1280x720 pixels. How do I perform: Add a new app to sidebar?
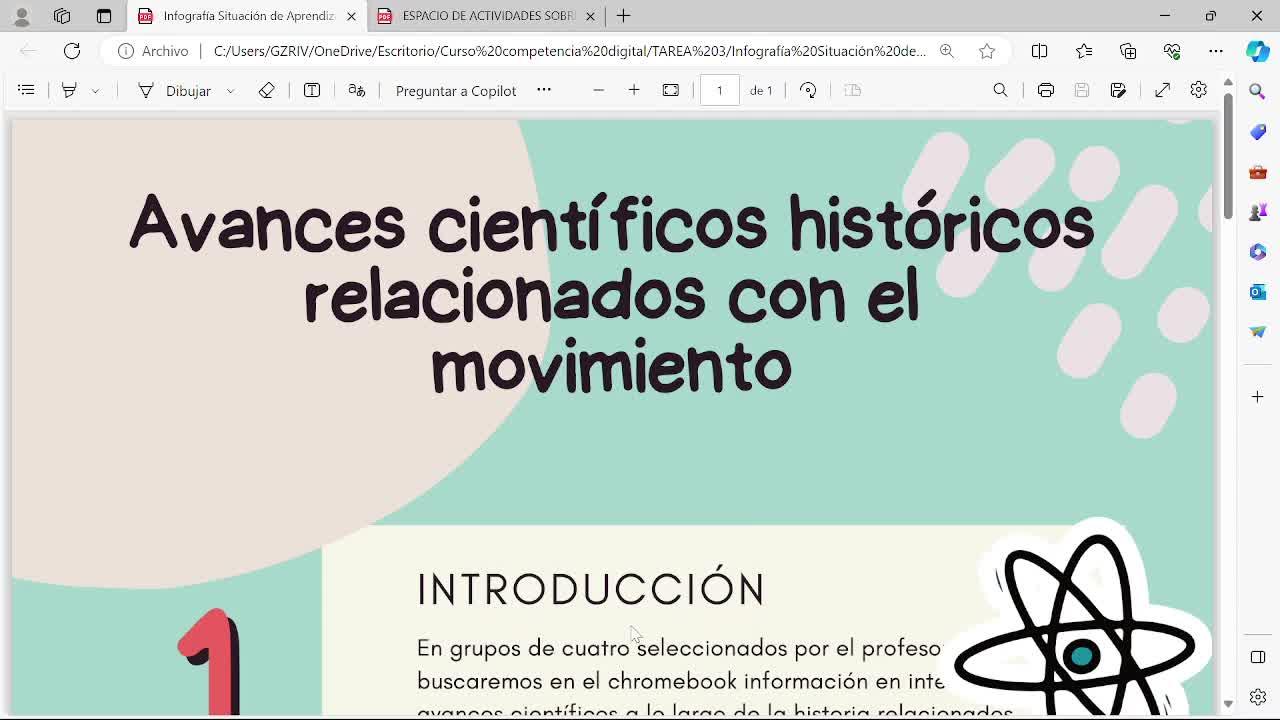(1258, 397)
